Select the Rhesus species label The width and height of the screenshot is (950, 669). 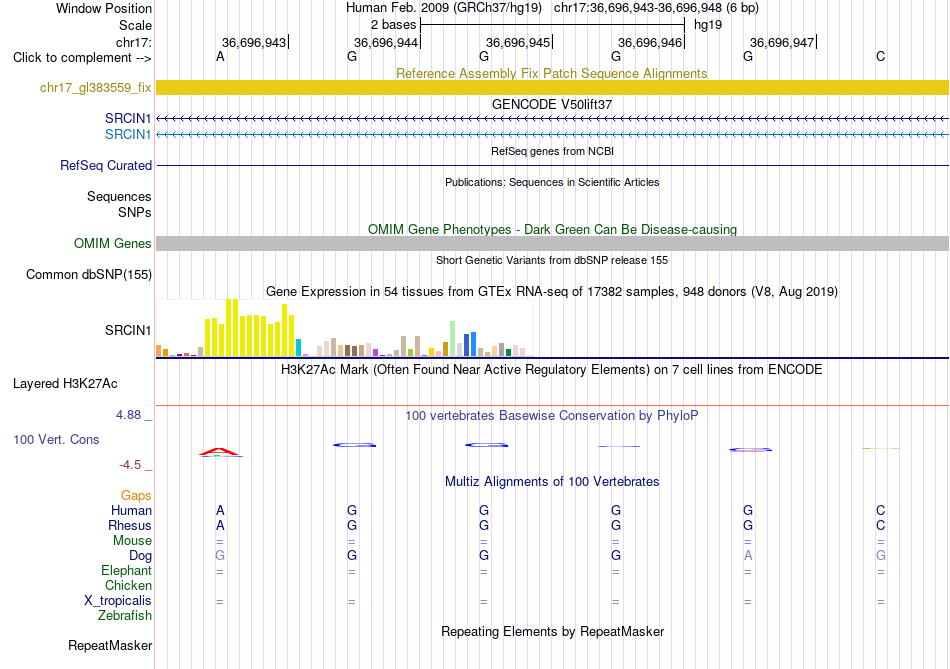tap(130, 525)
